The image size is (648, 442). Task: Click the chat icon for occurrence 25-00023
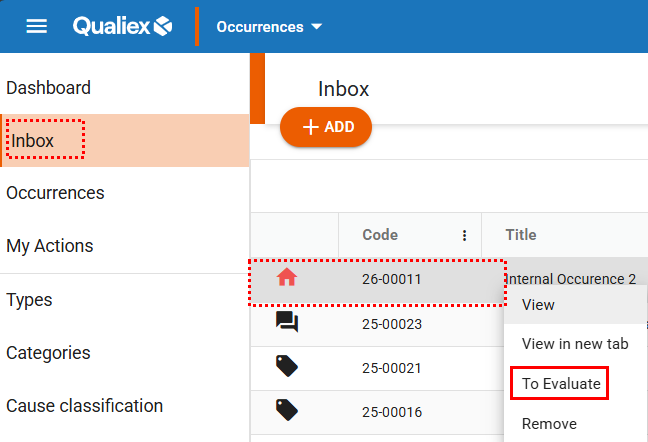click(x=287, y=322)
